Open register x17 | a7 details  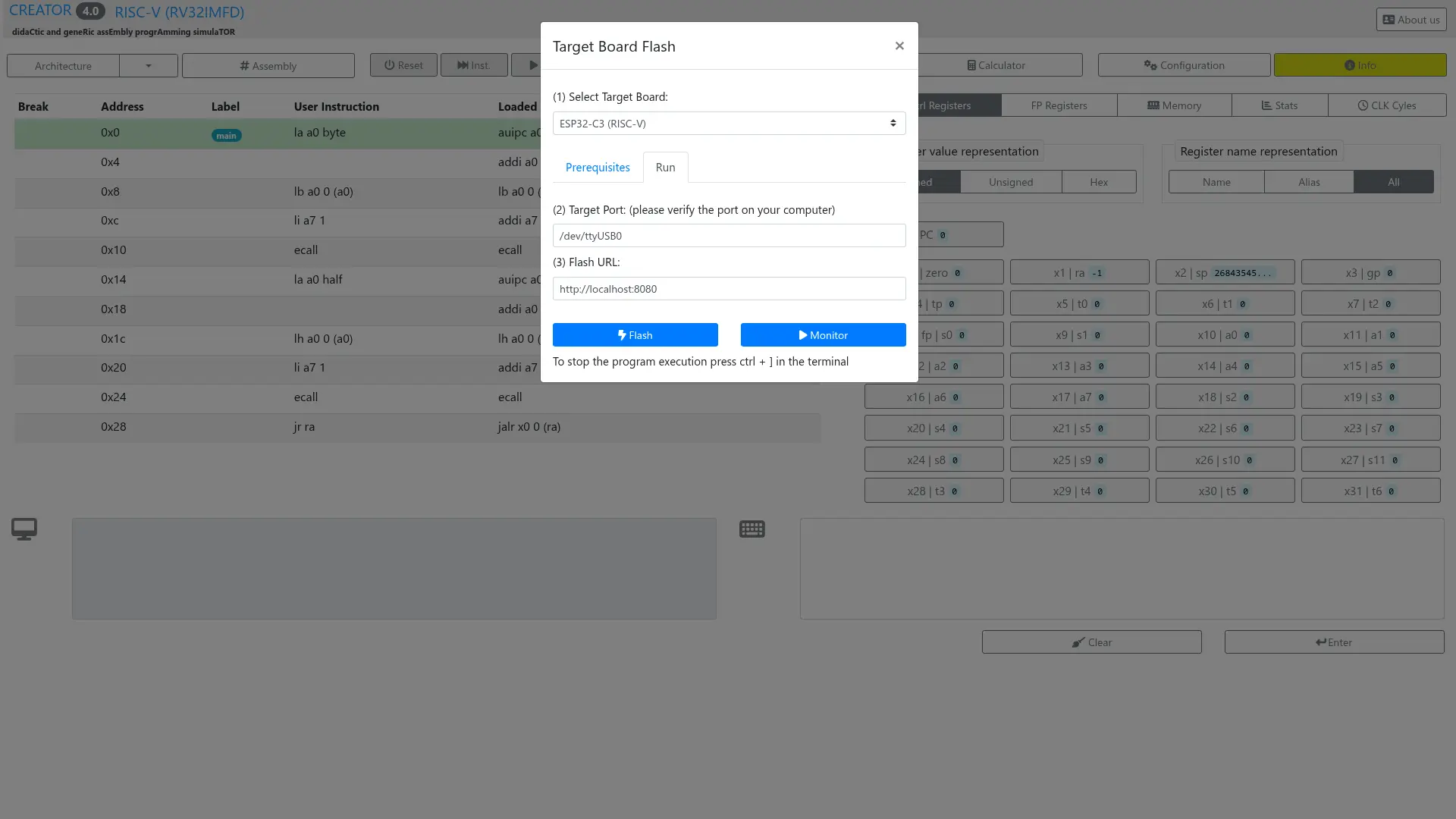1079,397
